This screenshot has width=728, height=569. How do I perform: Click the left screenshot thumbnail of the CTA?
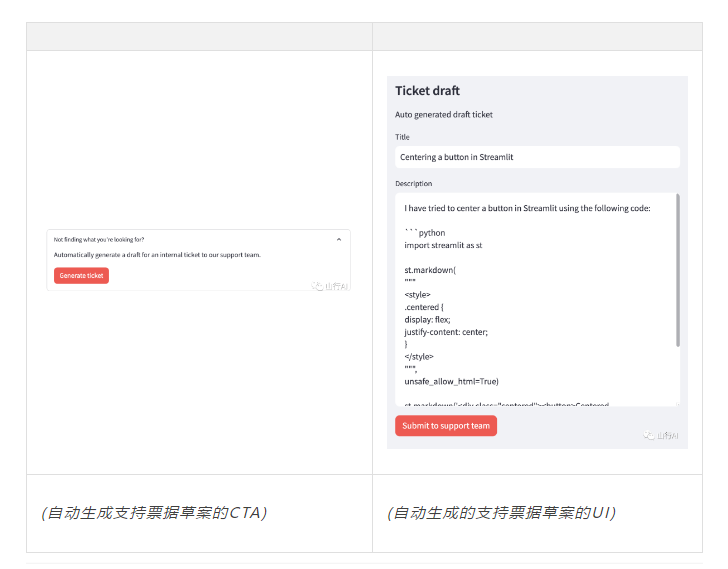[199, 260]
